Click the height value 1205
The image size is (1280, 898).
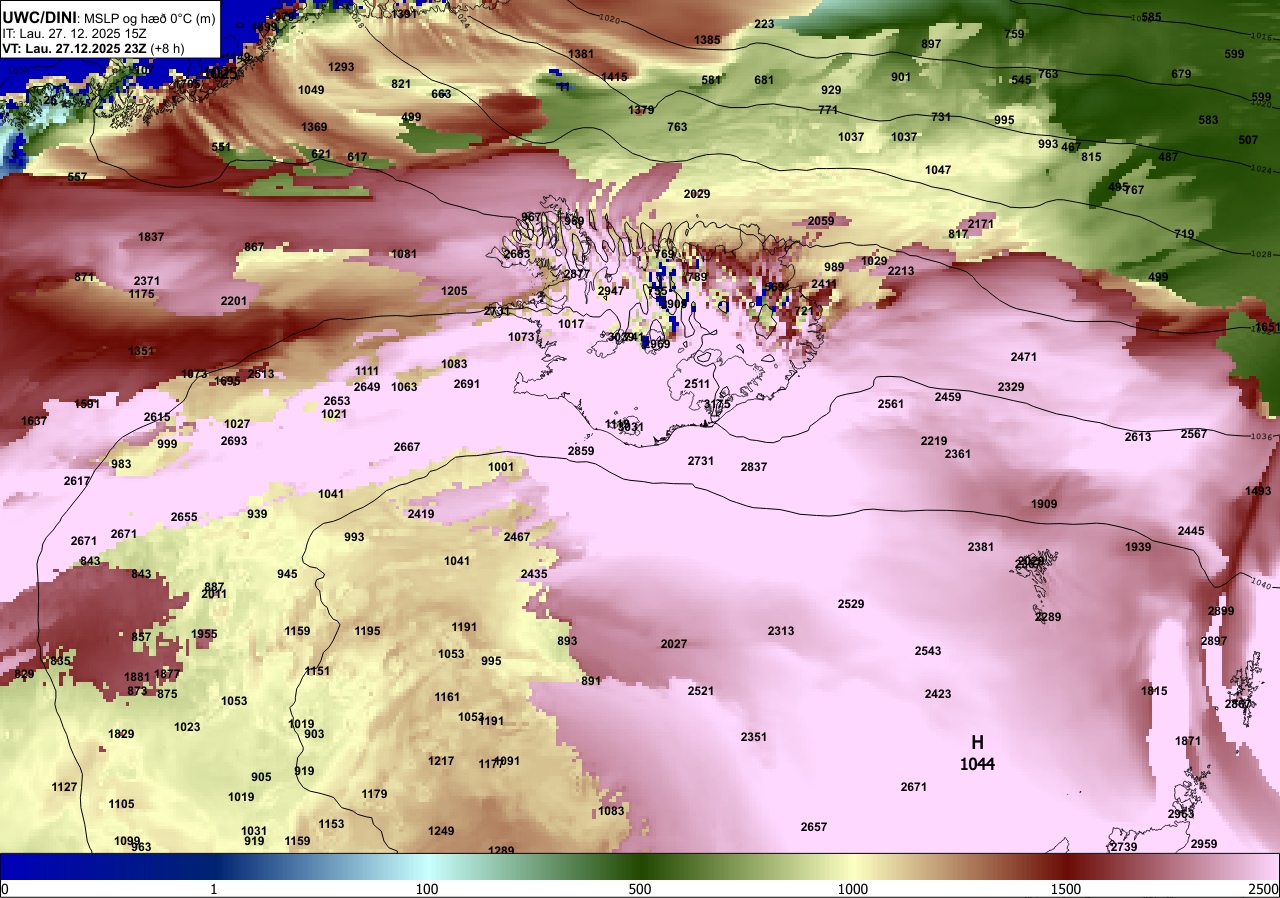(x=454, y=291)
